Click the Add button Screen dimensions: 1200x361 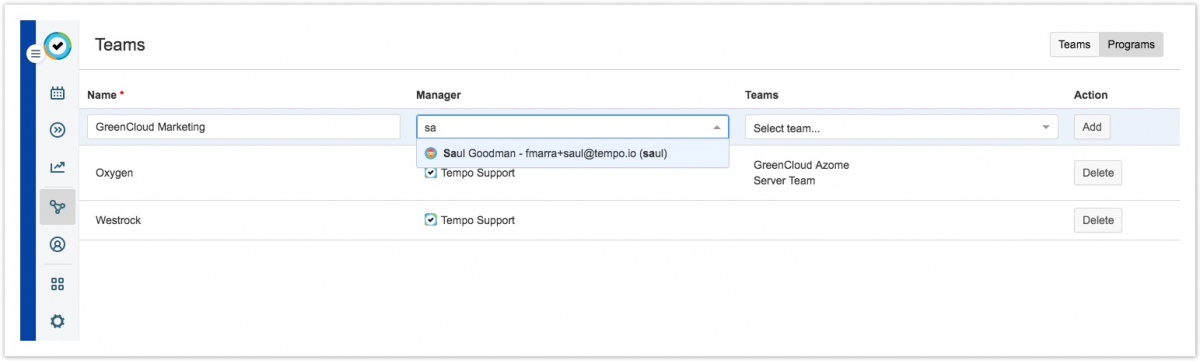[x=1092, y=127]
